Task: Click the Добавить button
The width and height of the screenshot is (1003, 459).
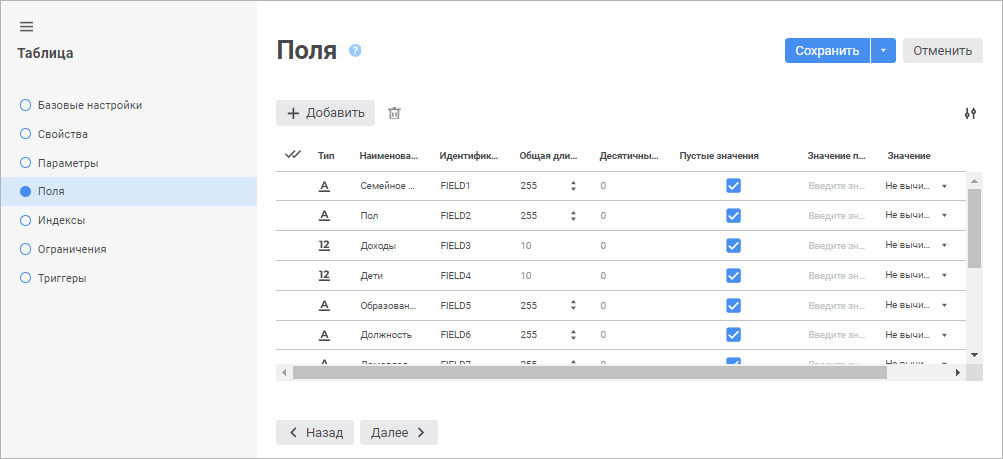Action: click(x=326, y=113)
